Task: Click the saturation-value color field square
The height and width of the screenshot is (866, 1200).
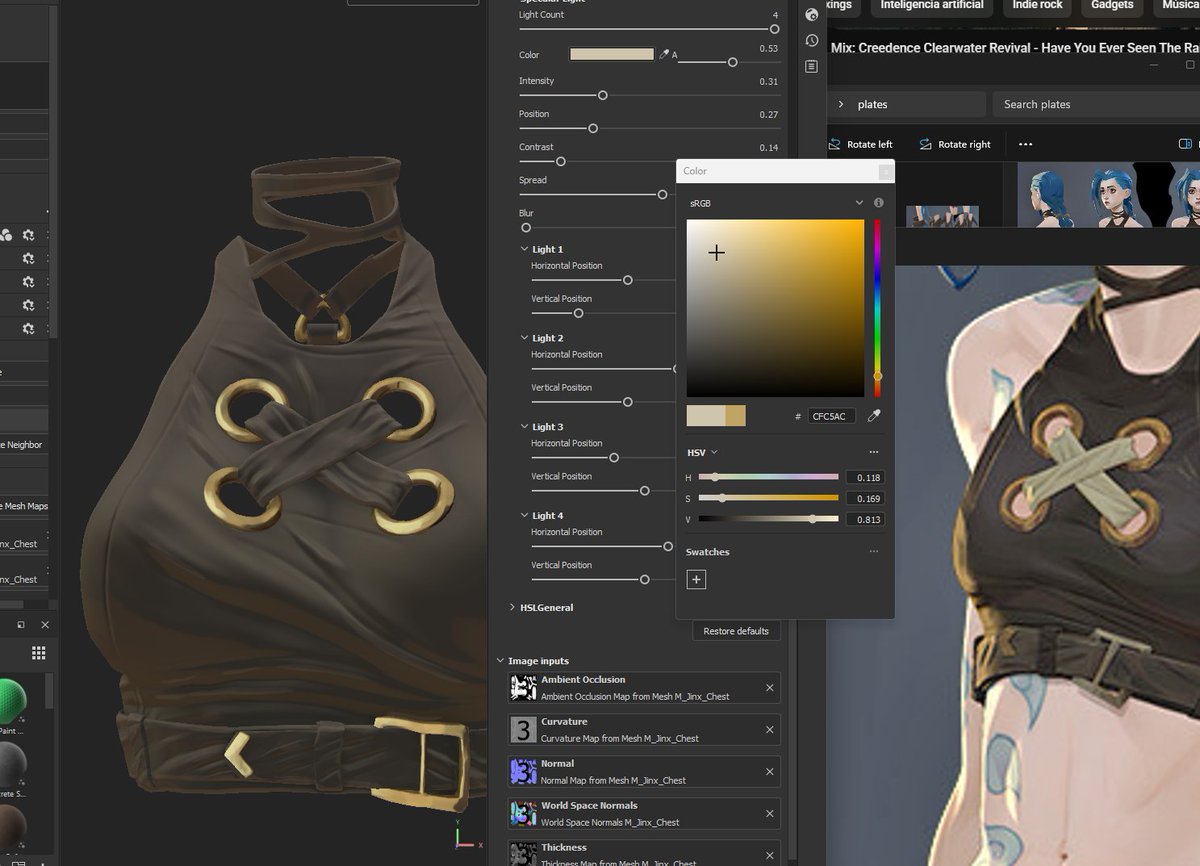Action: 775,308
